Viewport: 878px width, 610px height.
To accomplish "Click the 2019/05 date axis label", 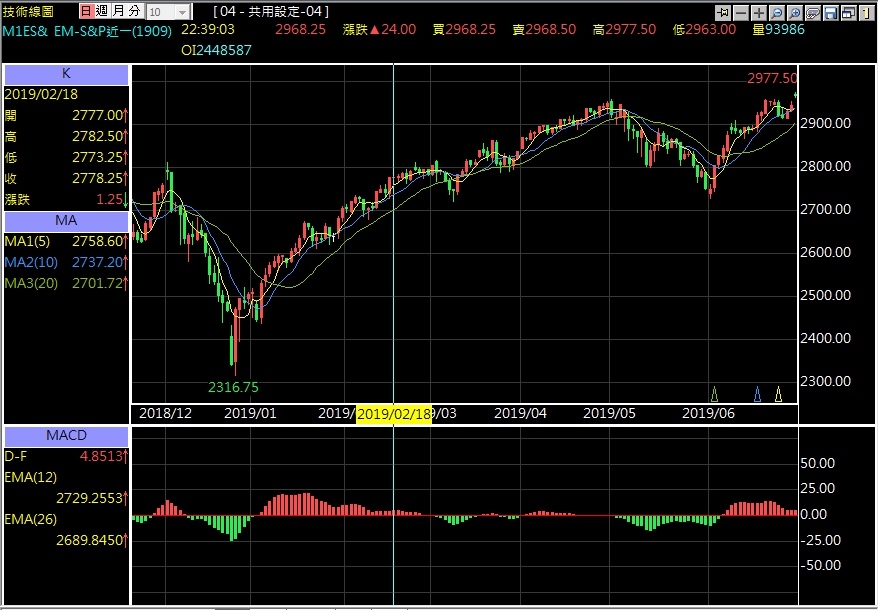I will 609,413.
